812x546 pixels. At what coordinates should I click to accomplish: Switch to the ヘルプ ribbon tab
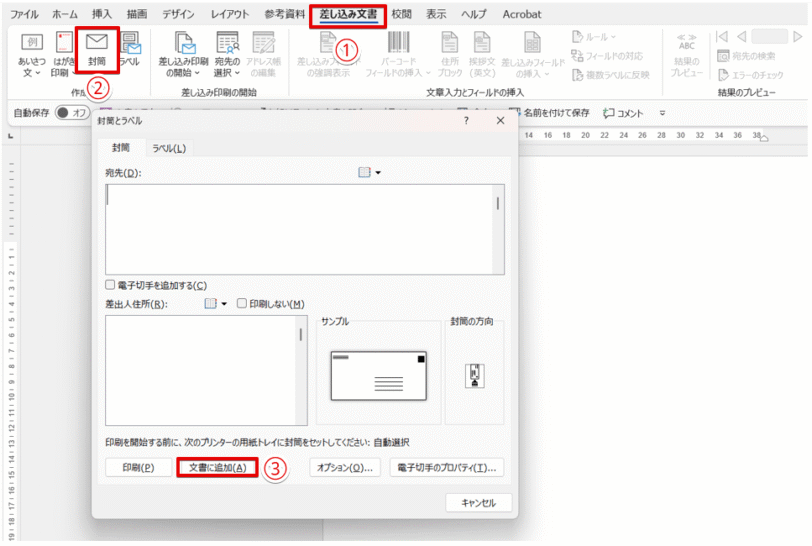tap(474, 14)
